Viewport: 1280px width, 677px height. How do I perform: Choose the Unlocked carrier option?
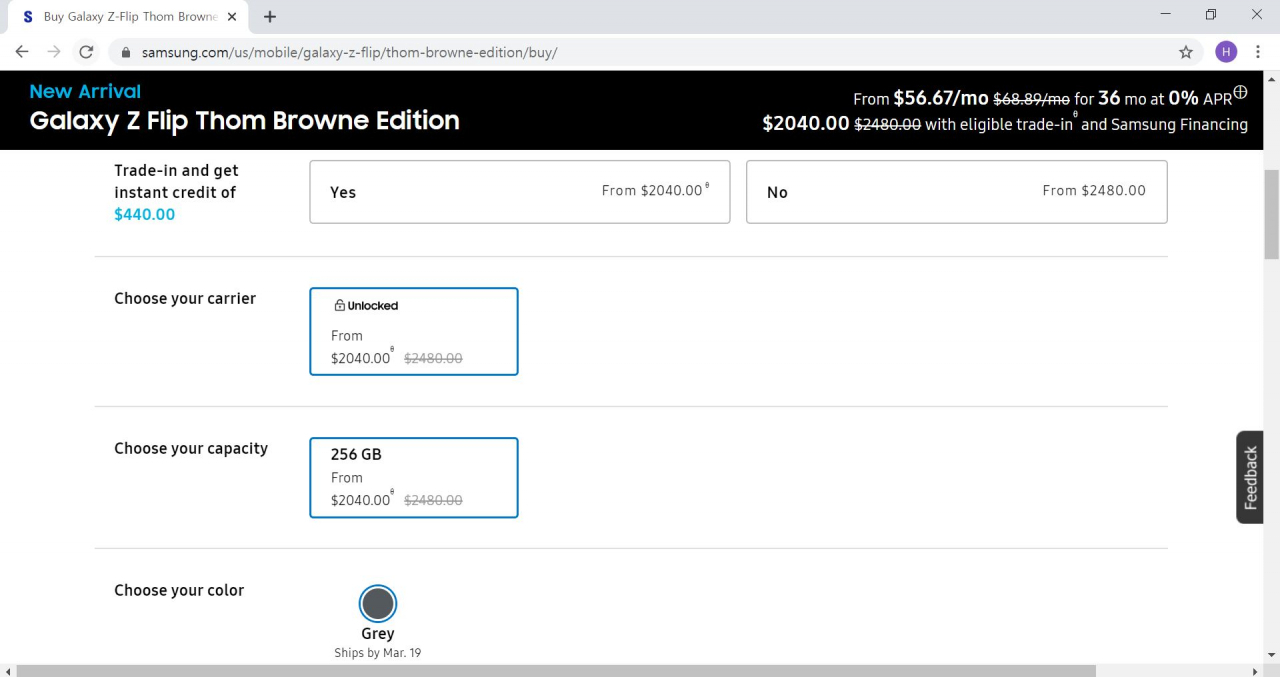[414, 331]
